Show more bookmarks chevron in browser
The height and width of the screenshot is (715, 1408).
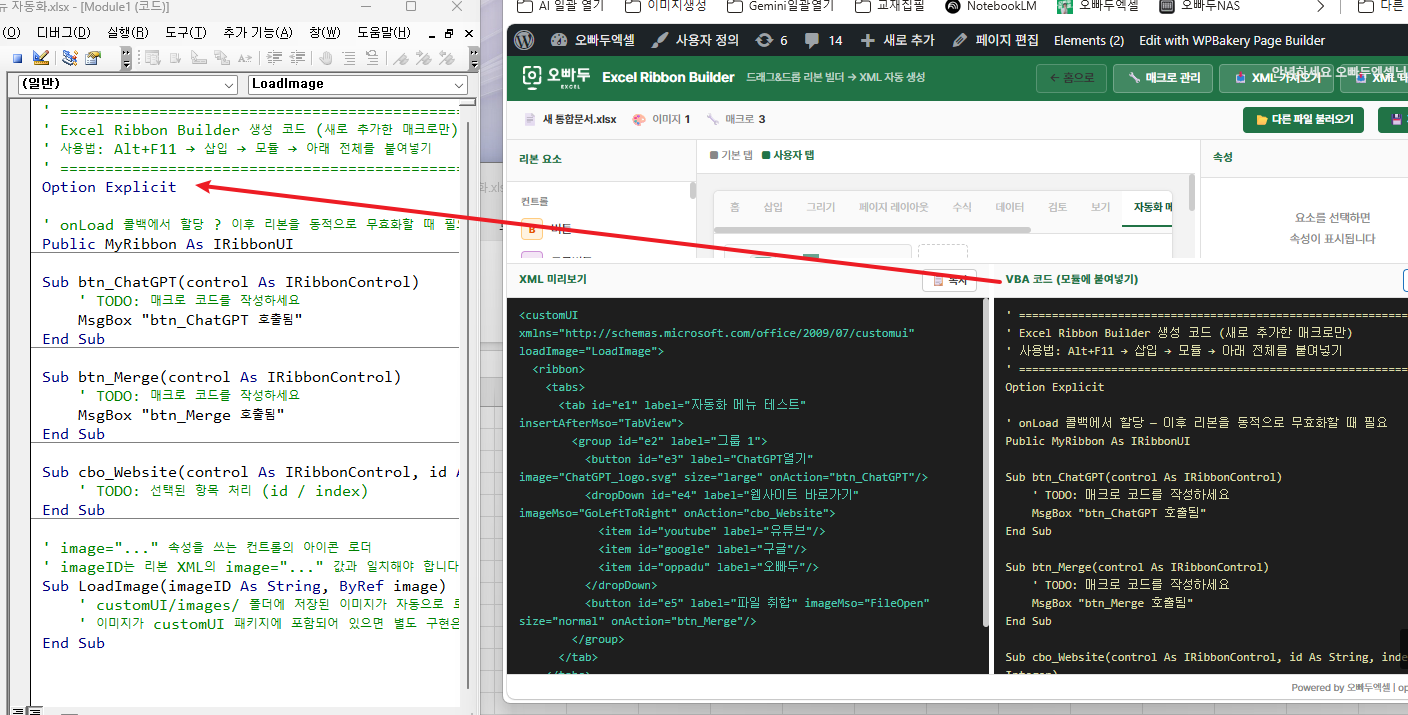1321,6
